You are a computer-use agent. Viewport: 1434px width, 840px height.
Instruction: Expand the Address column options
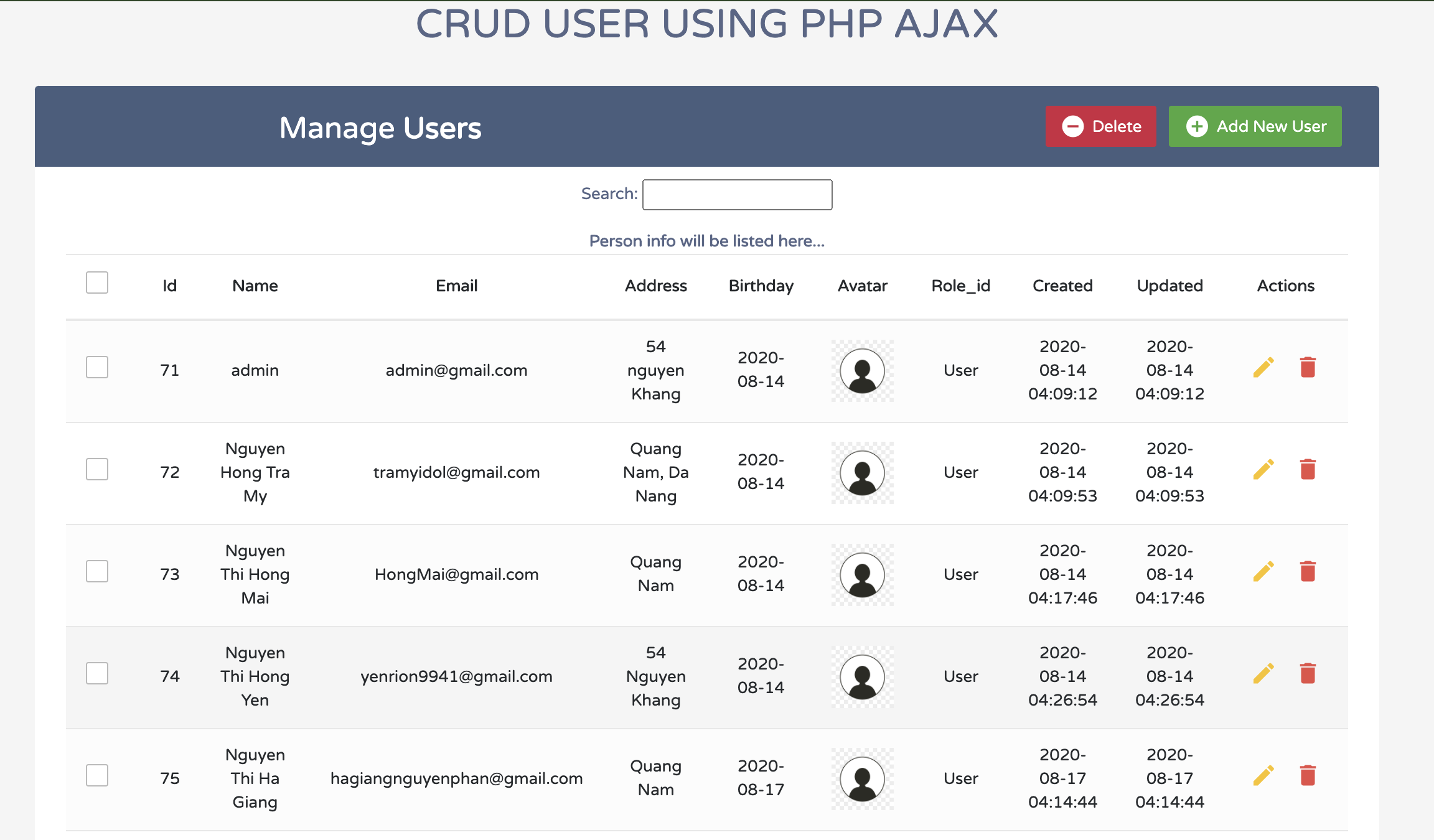[654, 285]
